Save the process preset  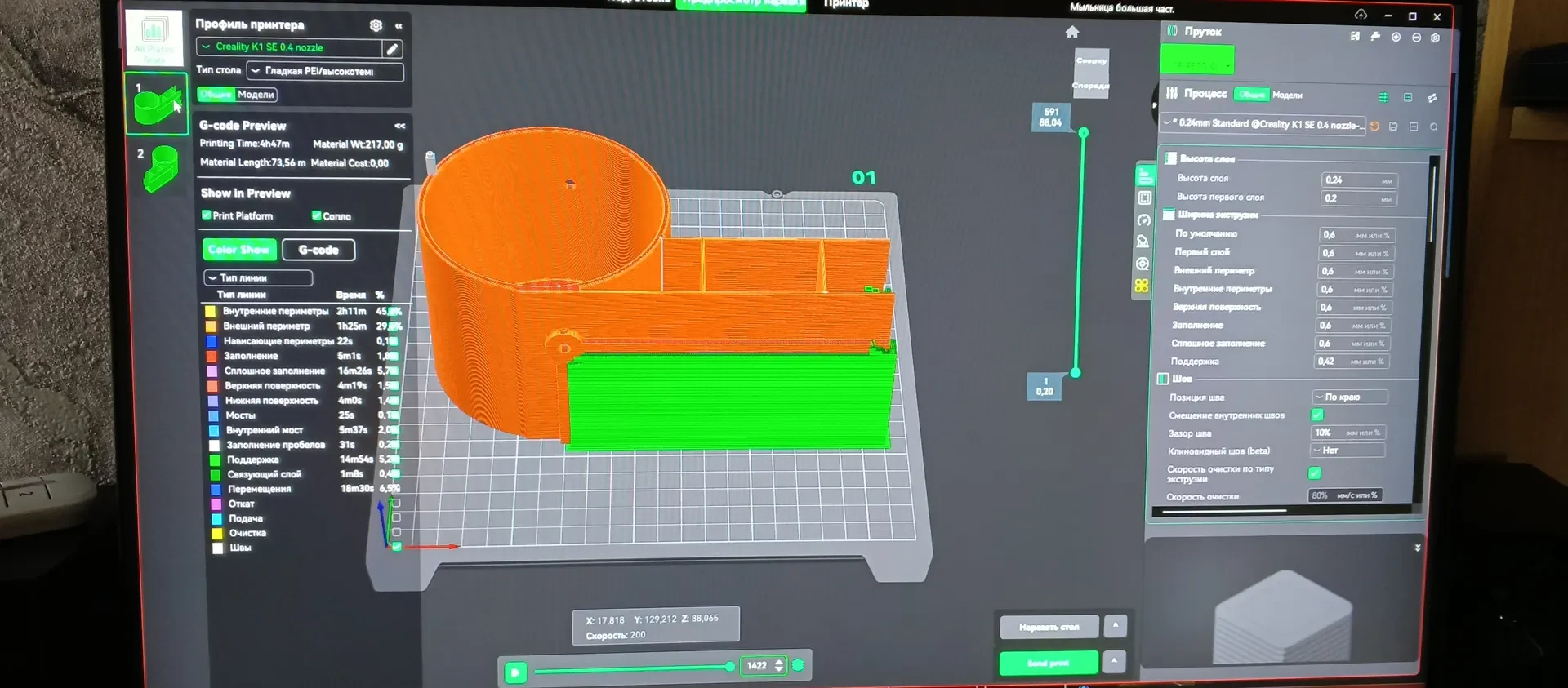pos(1393,127)
